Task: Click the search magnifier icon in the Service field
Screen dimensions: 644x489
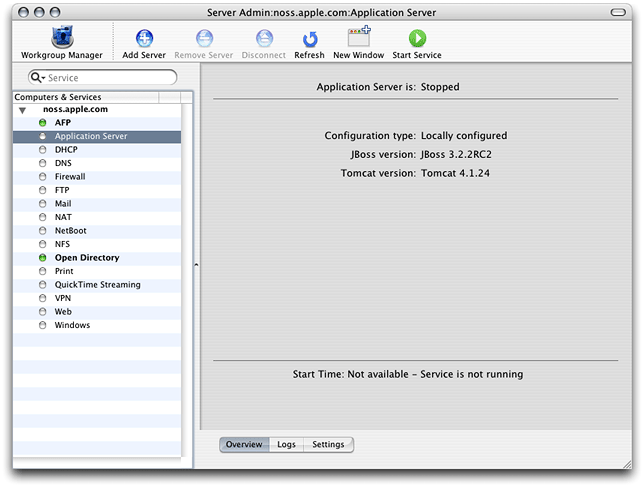Action: click(x=37, y=78)
